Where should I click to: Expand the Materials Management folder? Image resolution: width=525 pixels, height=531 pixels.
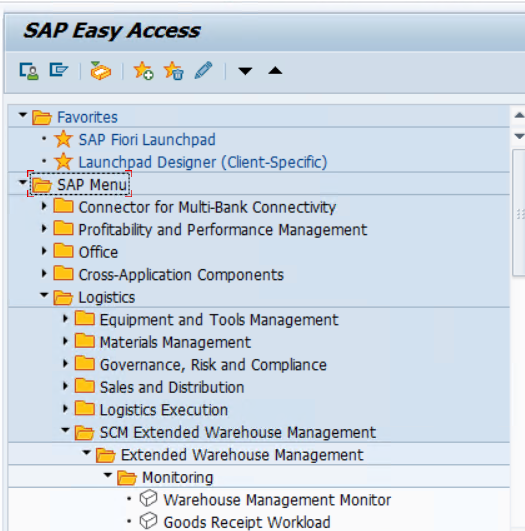click(65, 341)
